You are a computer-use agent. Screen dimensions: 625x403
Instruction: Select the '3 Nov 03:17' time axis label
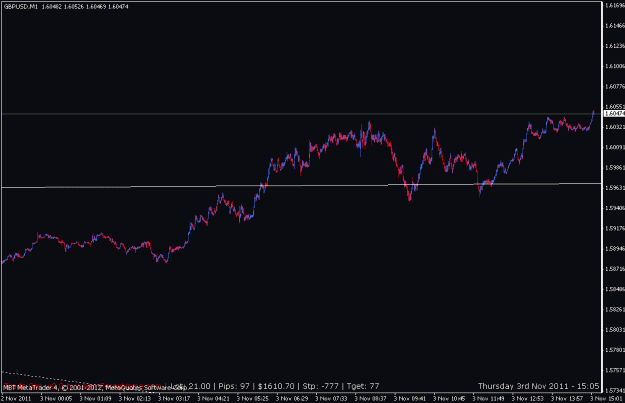pos(174,398)
